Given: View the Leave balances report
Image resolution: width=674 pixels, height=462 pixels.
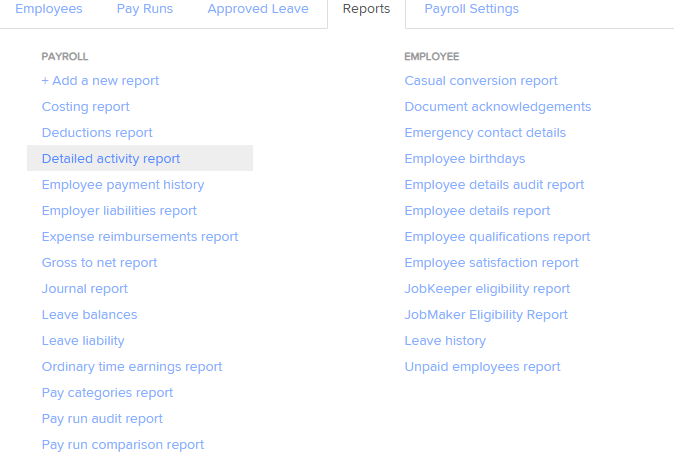Looking at the screenshot, I should [89, 315].
